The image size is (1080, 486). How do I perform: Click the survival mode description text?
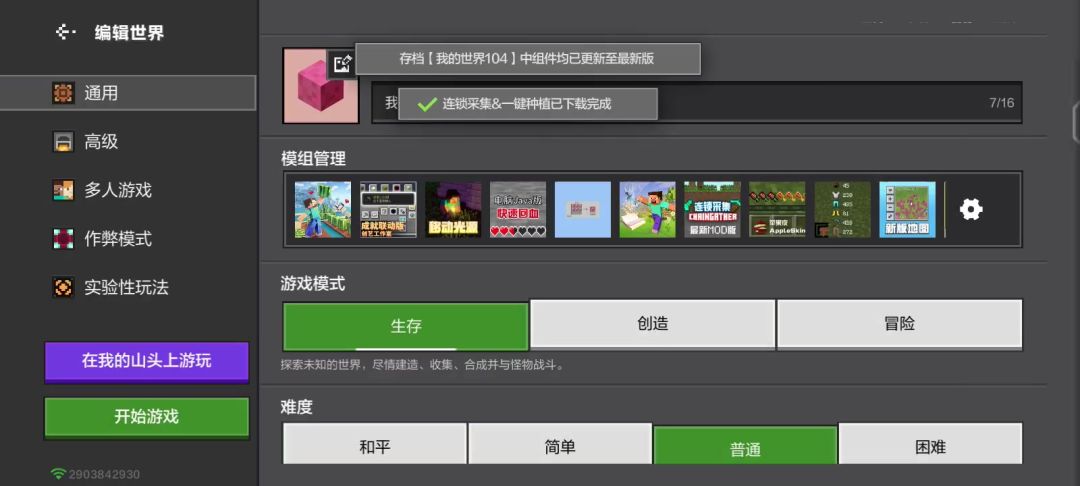pos(423,365)
